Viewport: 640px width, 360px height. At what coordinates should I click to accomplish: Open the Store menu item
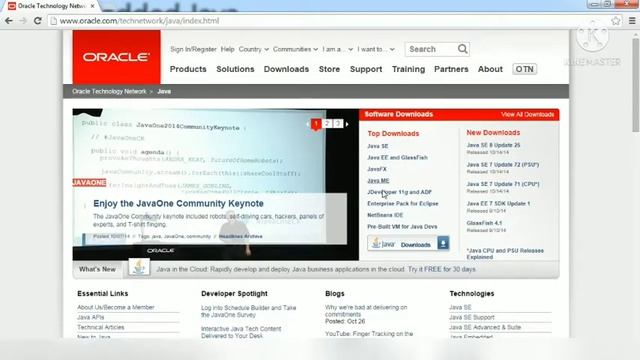point(329,69)
